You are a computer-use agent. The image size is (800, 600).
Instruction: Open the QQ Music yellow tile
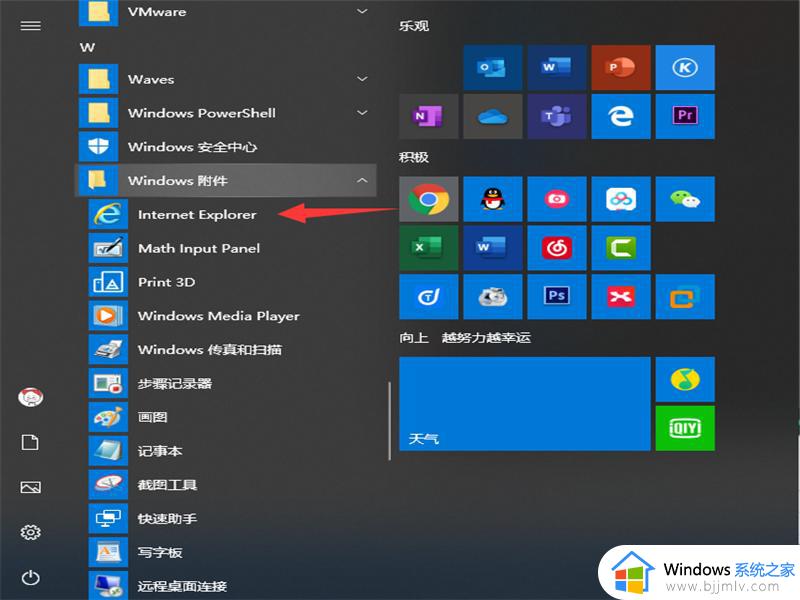point(685,379)
